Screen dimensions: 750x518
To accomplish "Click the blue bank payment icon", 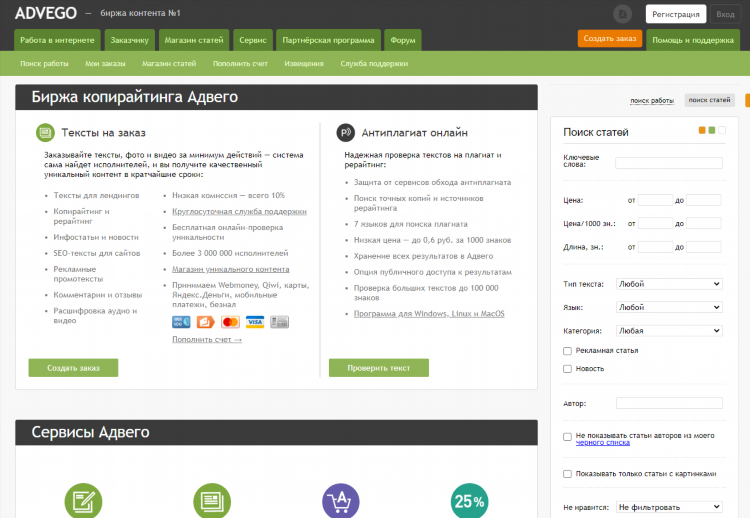I will pyautogui.click(x=181, y=322).
